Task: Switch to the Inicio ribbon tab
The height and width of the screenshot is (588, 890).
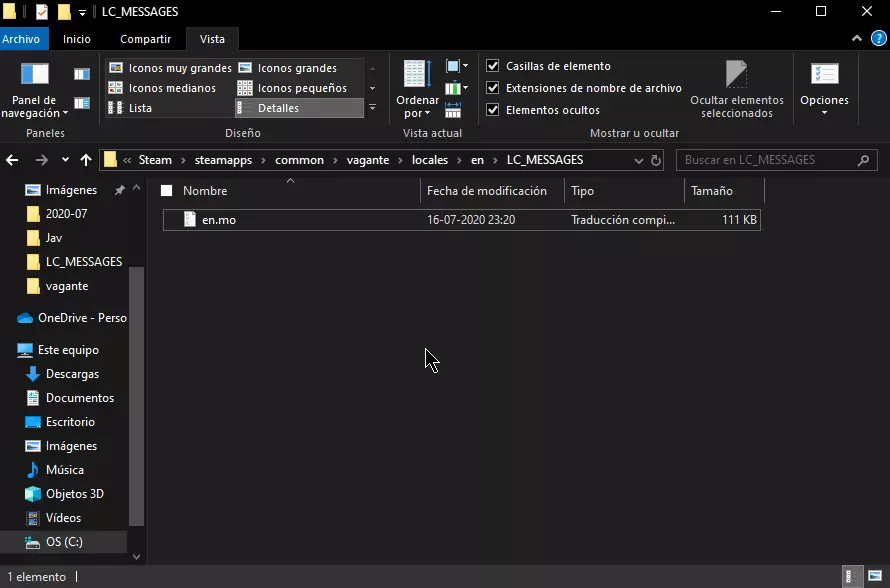Action: 77,39
